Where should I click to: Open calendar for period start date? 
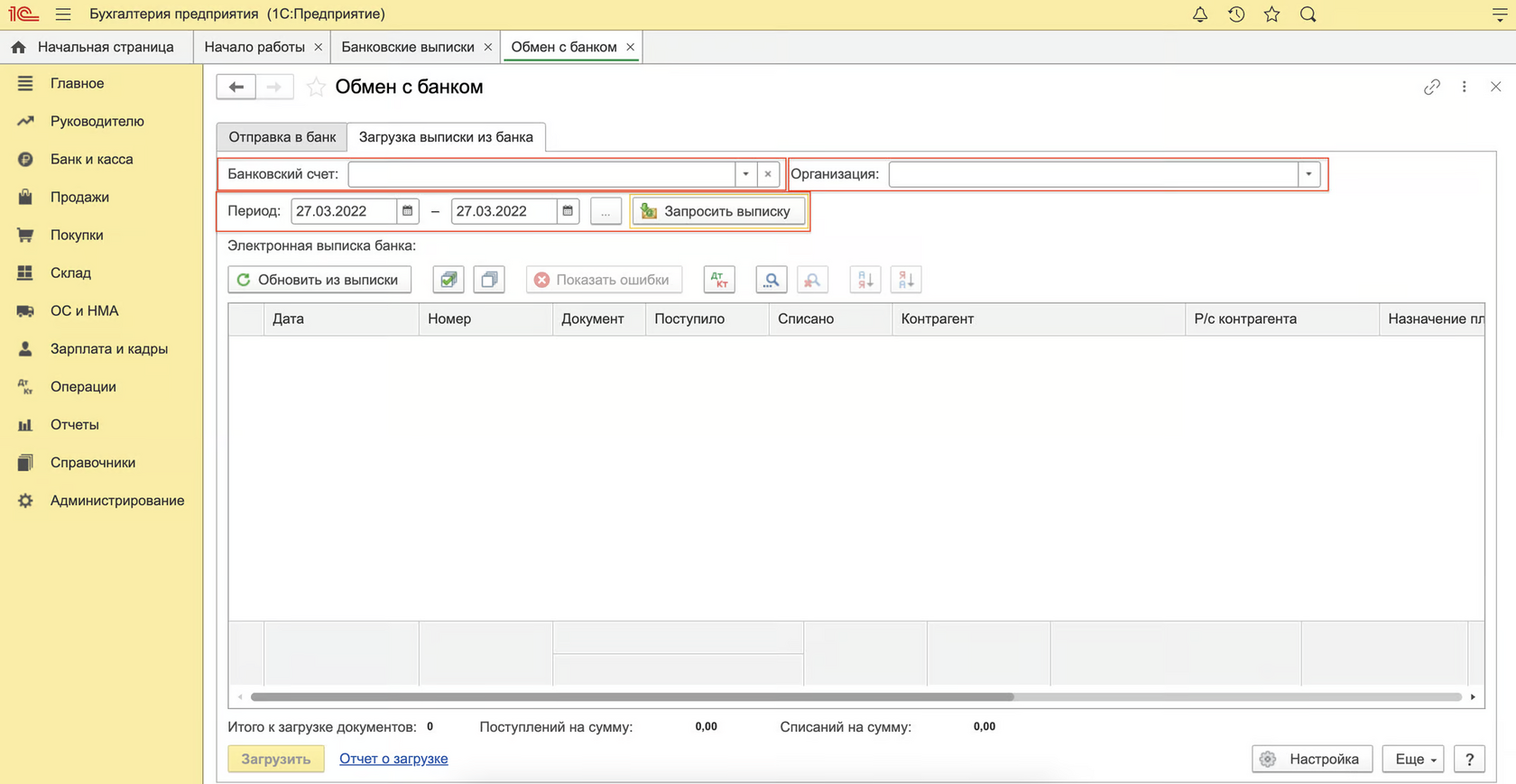(x=407, y=211)
